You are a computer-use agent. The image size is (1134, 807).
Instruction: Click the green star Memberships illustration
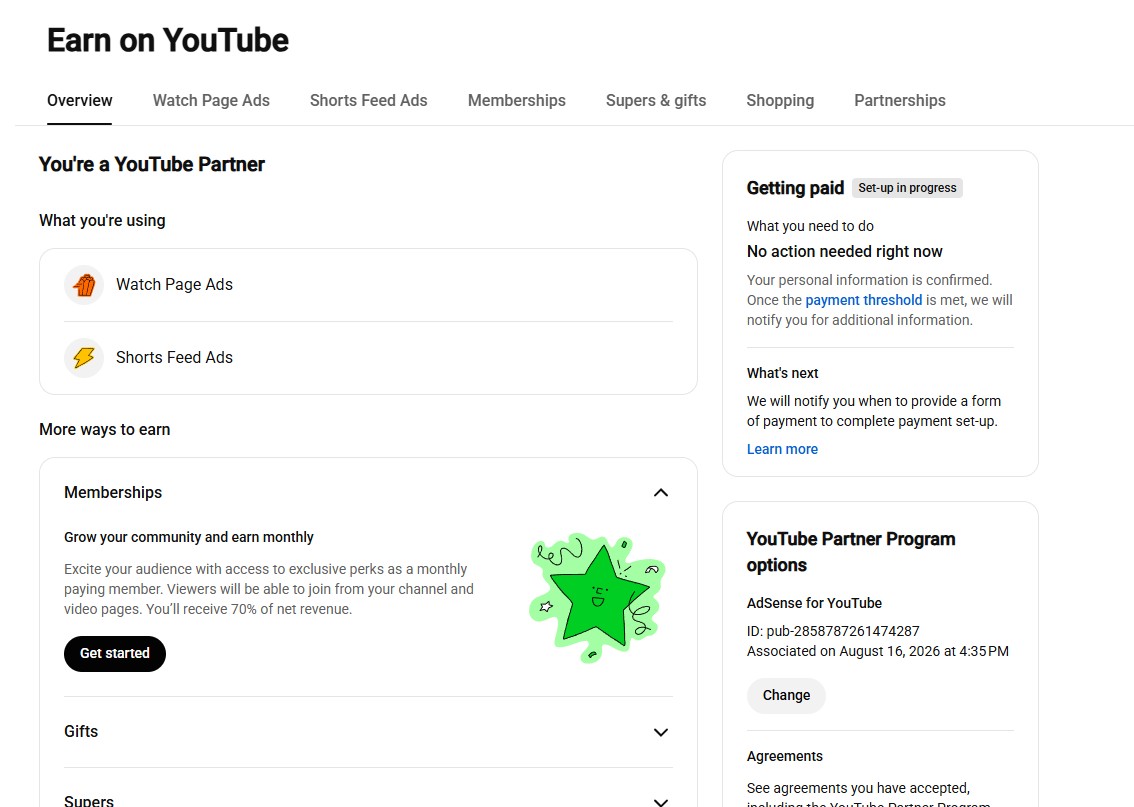coord(597,597)
